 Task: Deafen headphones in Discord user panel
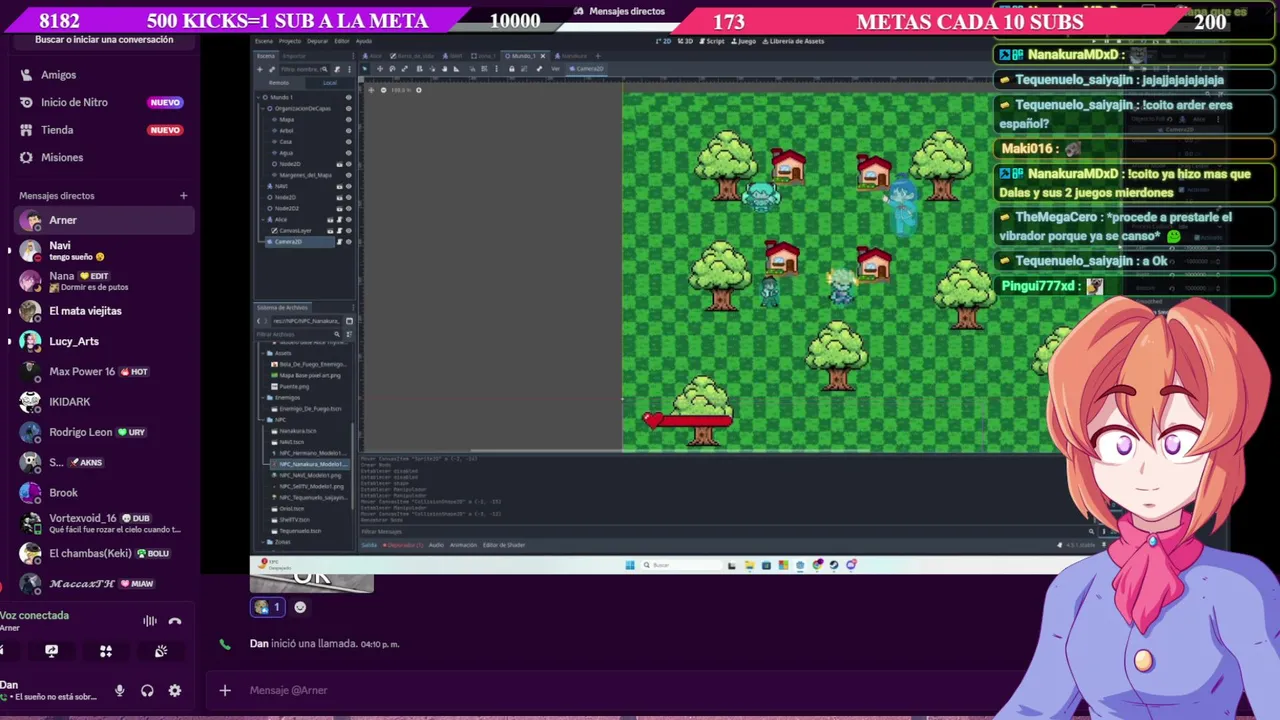pos(147,690)
